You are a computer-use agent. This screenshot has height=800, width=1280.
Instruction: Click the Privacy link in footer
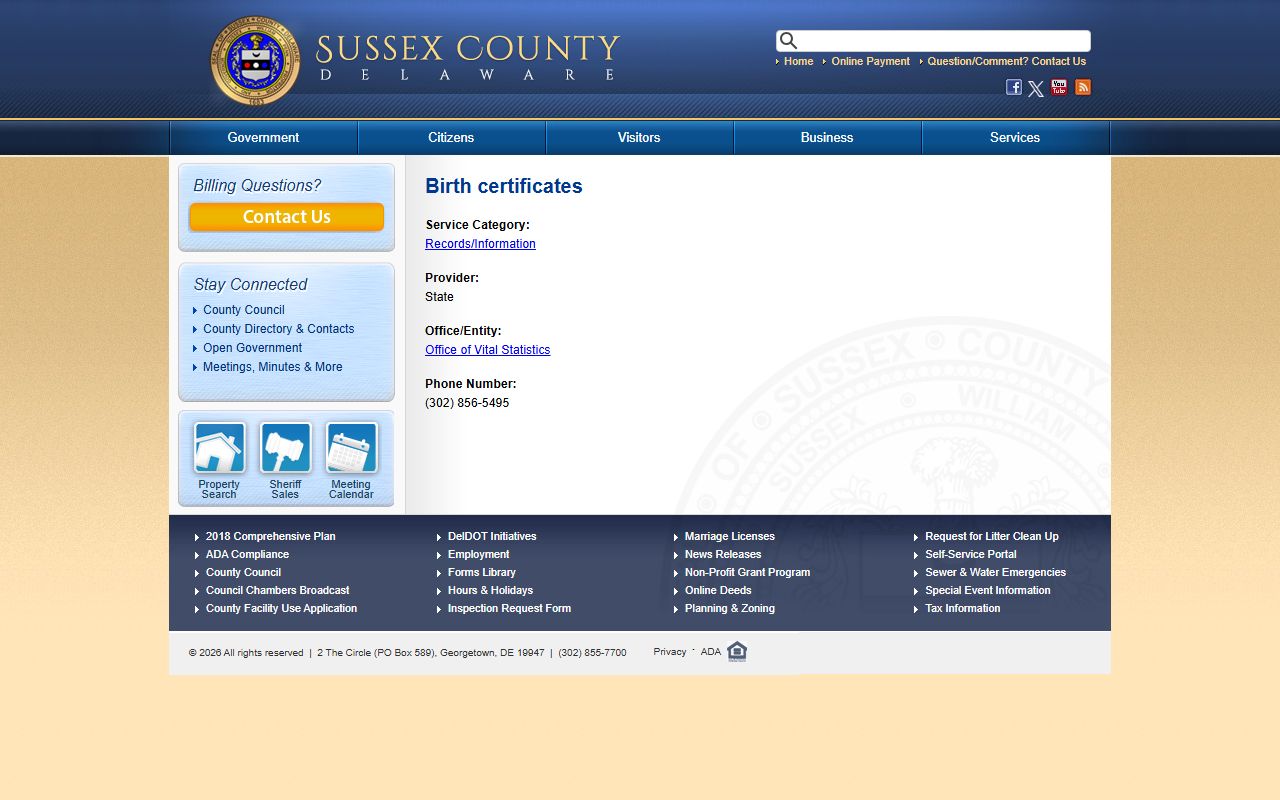click(670, 652)
